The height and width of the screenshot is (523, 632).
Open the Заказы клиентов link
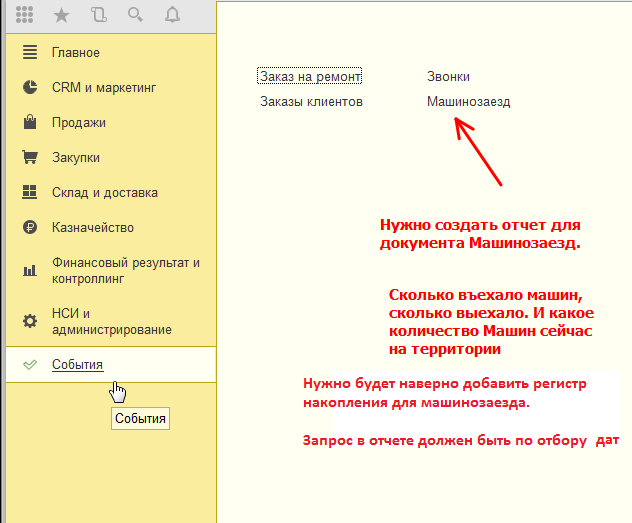(x=311, y=101)
